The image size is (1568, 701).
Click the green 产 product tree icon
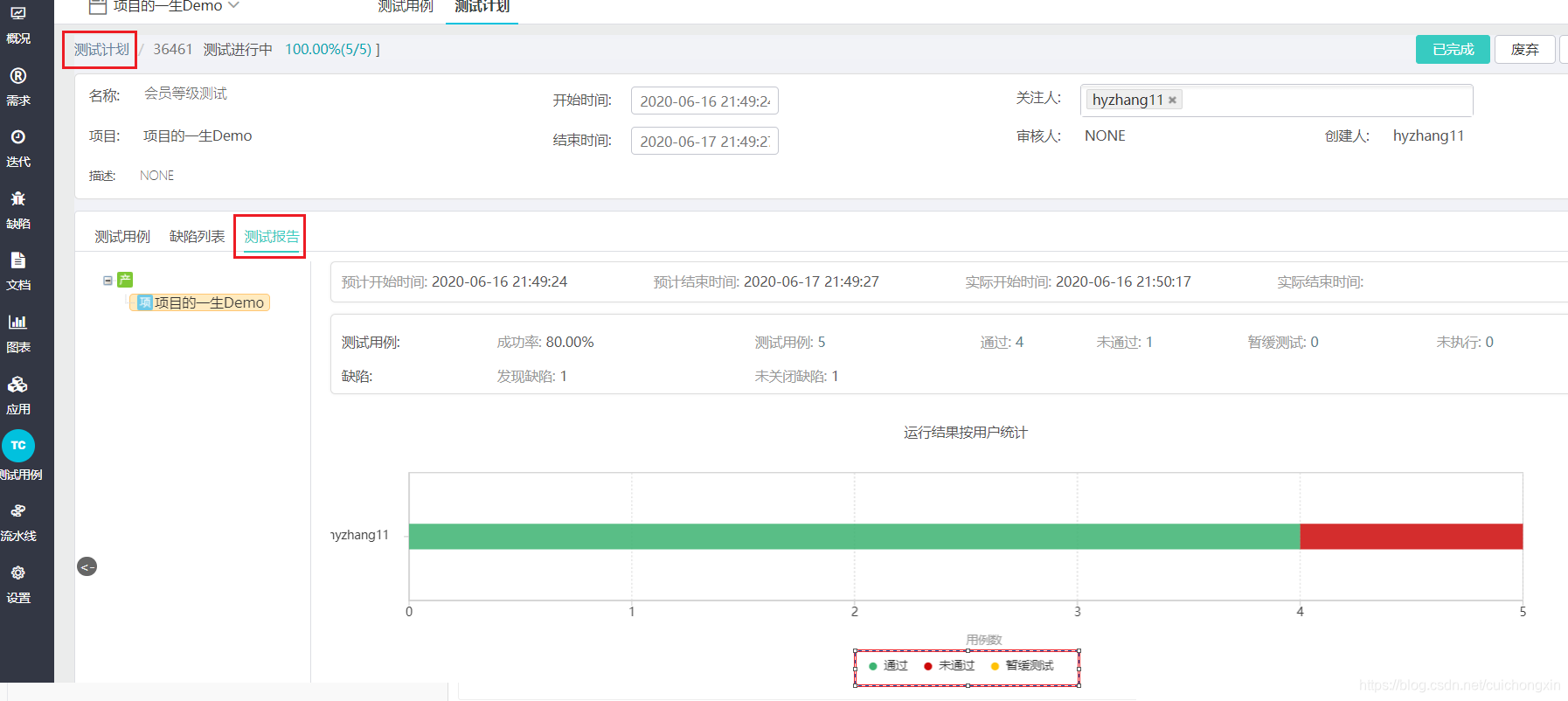(125, 280)
